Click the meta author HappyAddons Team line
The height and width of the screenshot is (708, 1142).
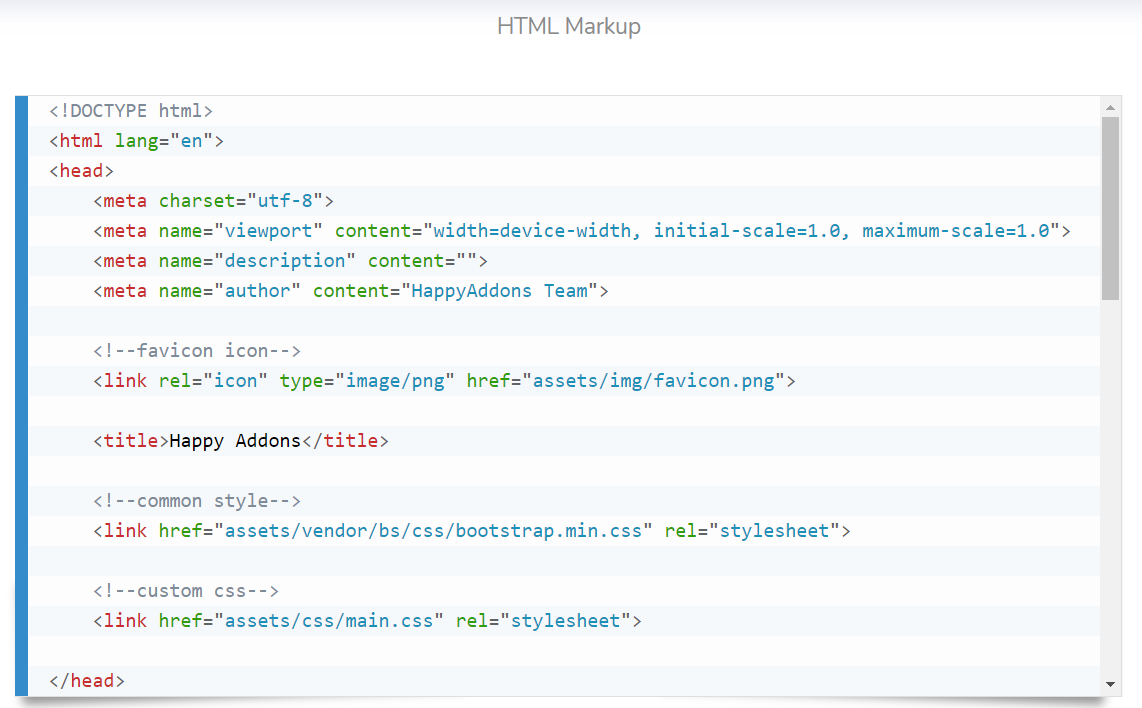[x=350, y=291]
